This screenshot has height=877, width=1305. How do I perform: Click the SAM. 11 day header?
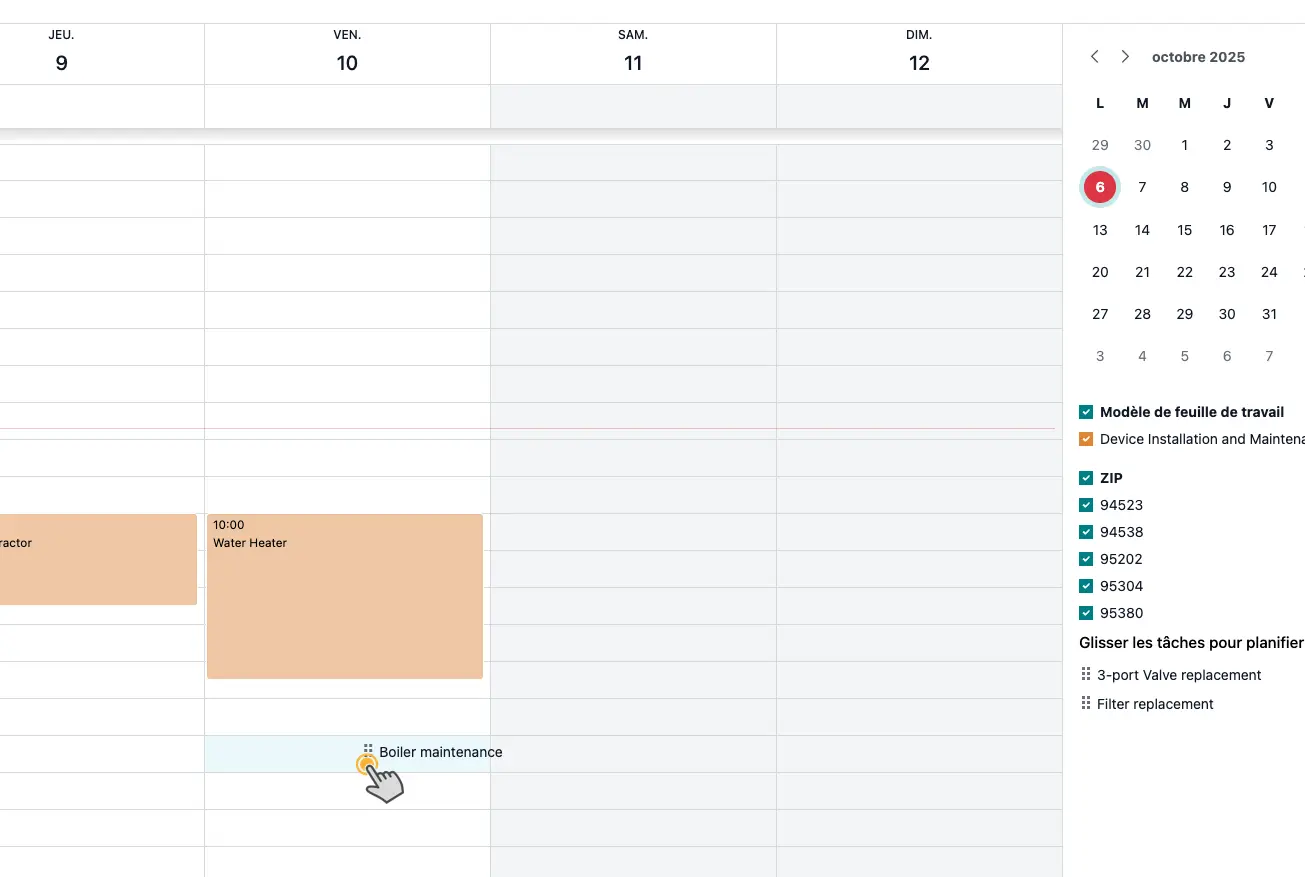pyautogui.click(x=633, y=54)
